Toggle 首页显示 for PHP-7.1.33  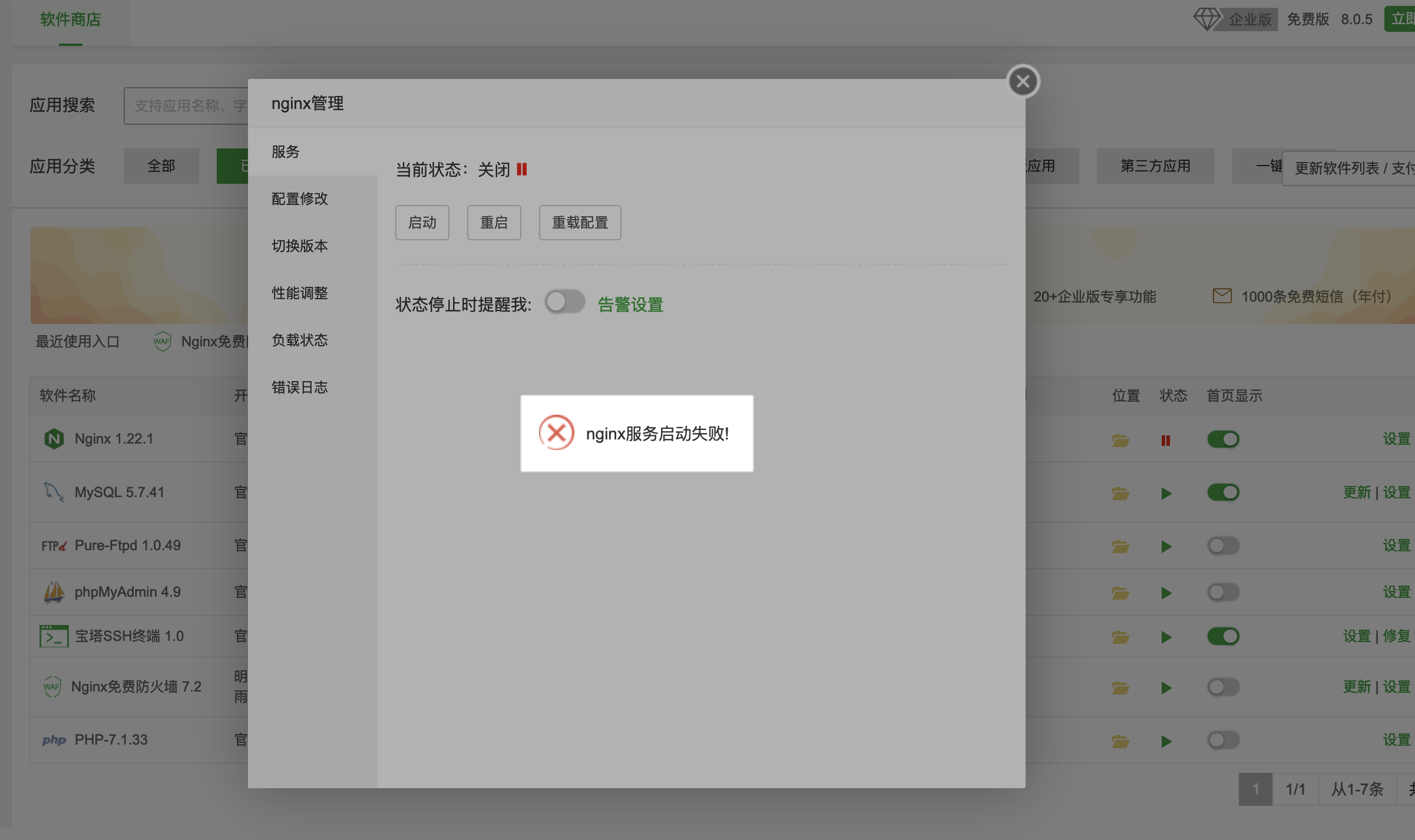1224,740
